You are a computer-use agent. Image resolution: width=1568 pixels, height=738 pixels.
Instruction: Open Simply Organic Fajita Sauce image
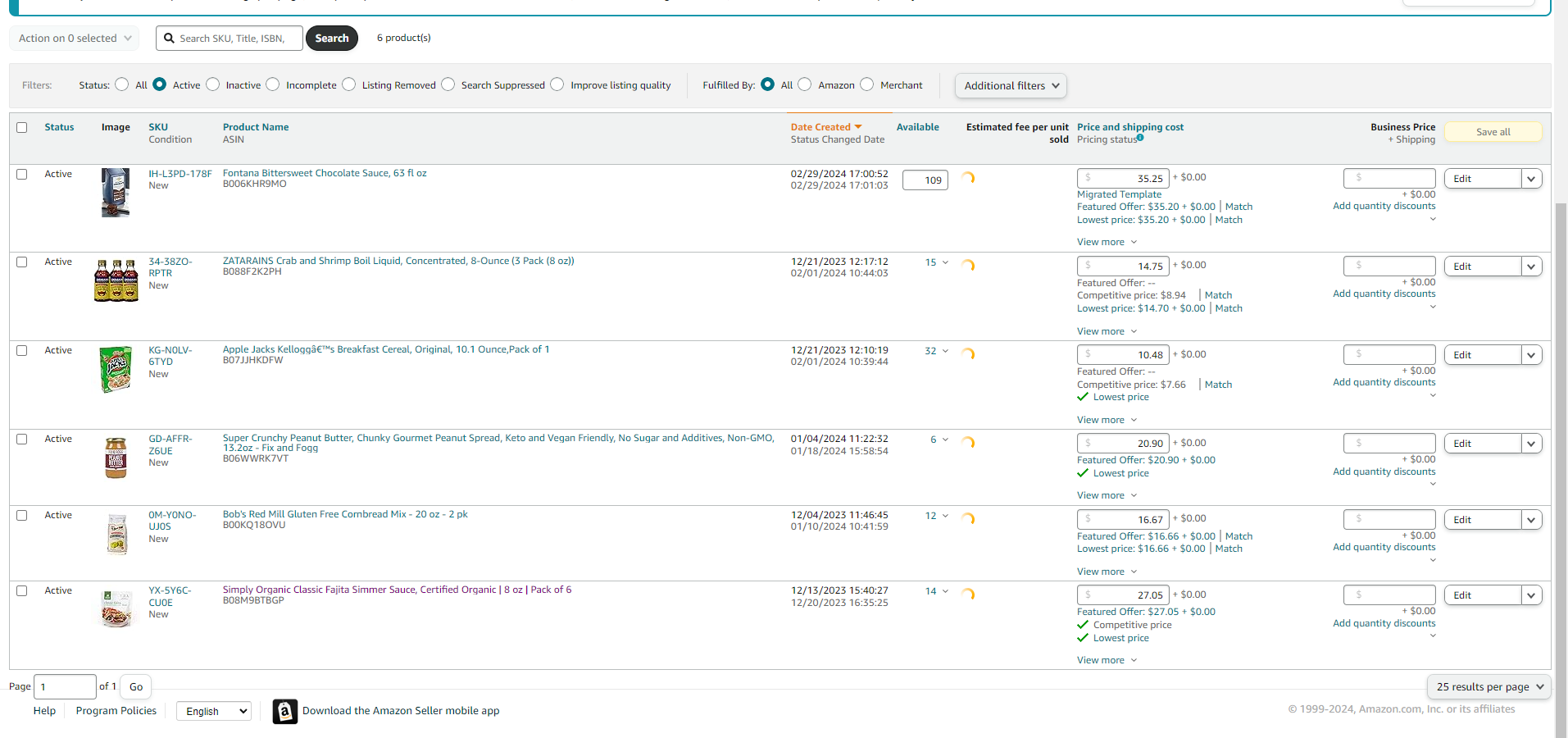(116, 608)
